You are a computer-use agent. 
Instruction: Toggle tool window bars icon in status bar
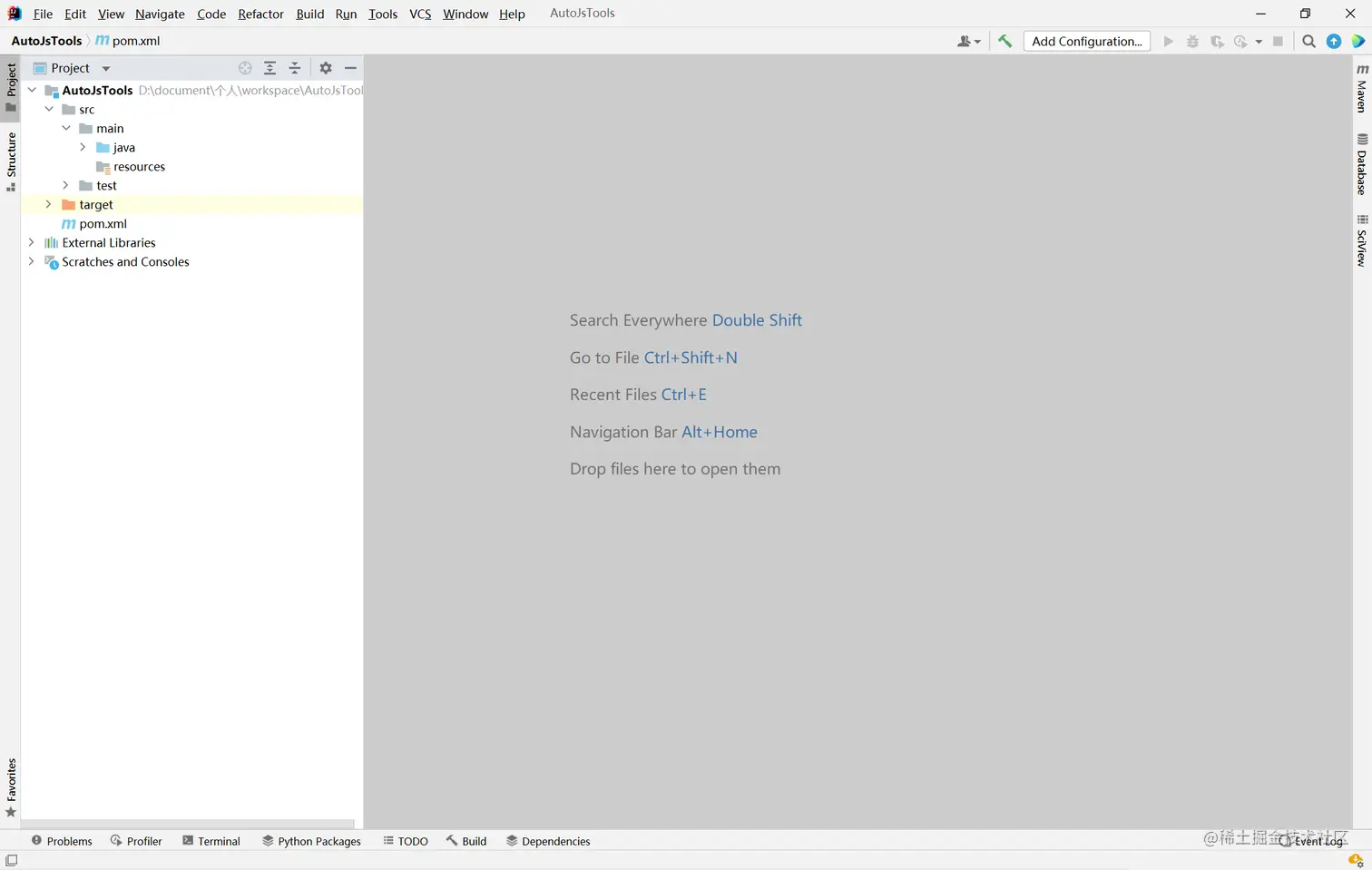(12, 860)
